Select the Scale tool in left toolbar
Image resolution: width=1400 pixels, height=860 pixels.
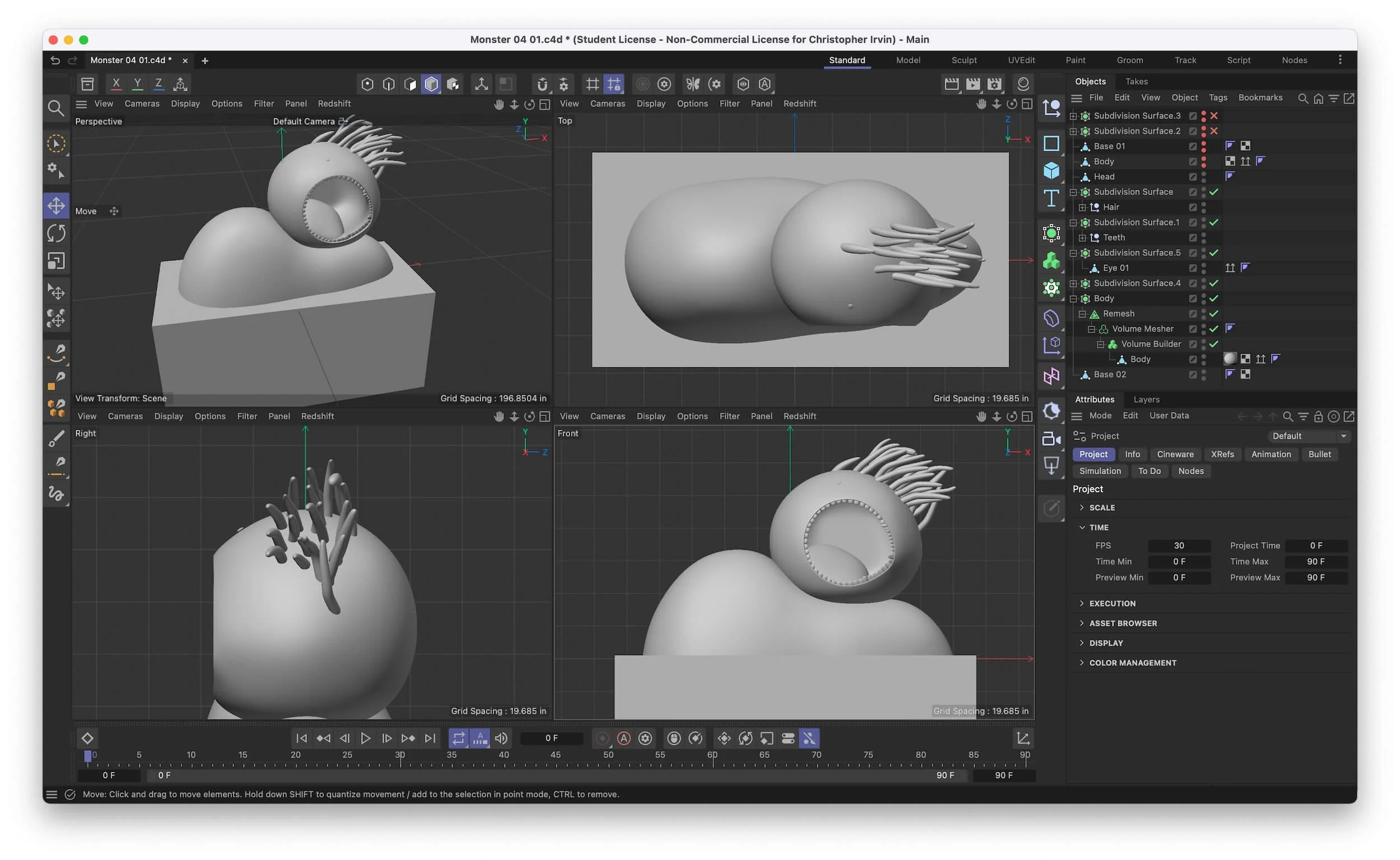[56, 260]
